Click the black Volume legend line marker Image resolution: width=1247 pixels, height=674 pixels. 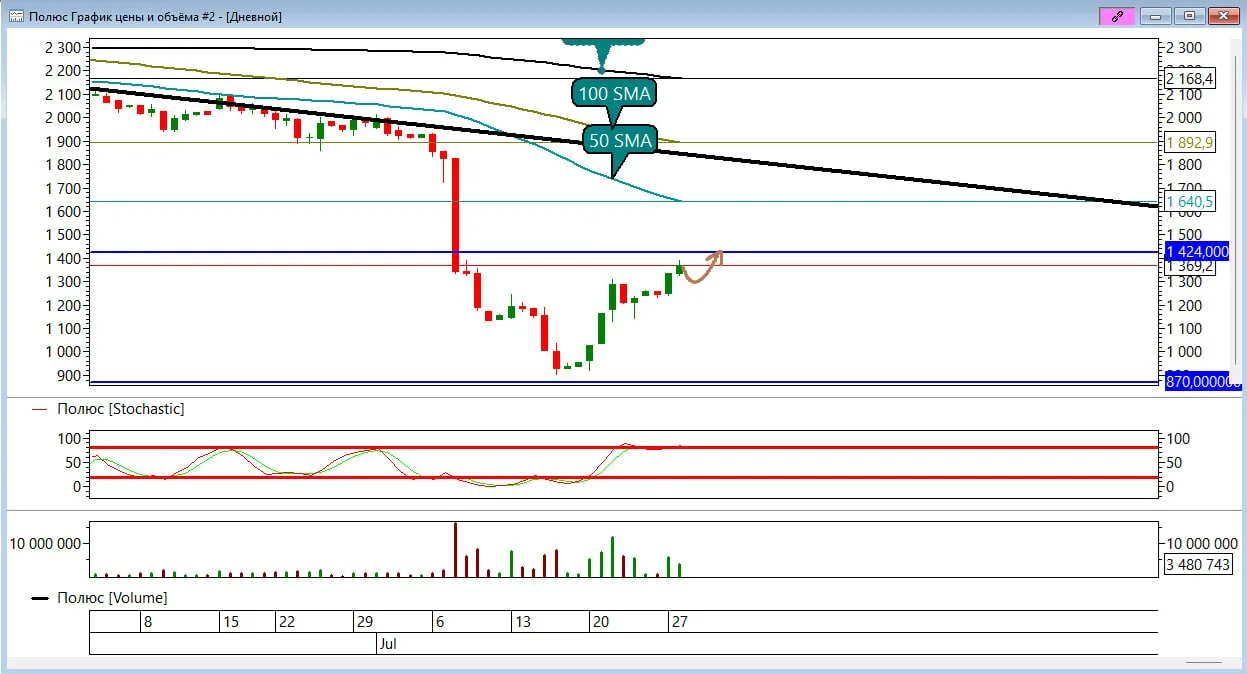pos(40,598)
